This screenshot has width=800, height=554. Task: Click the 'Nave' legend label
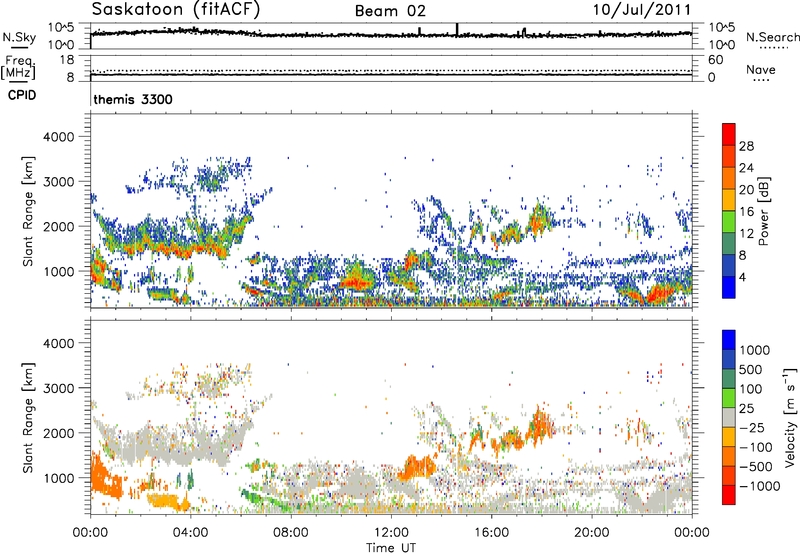tap(761, 69)
